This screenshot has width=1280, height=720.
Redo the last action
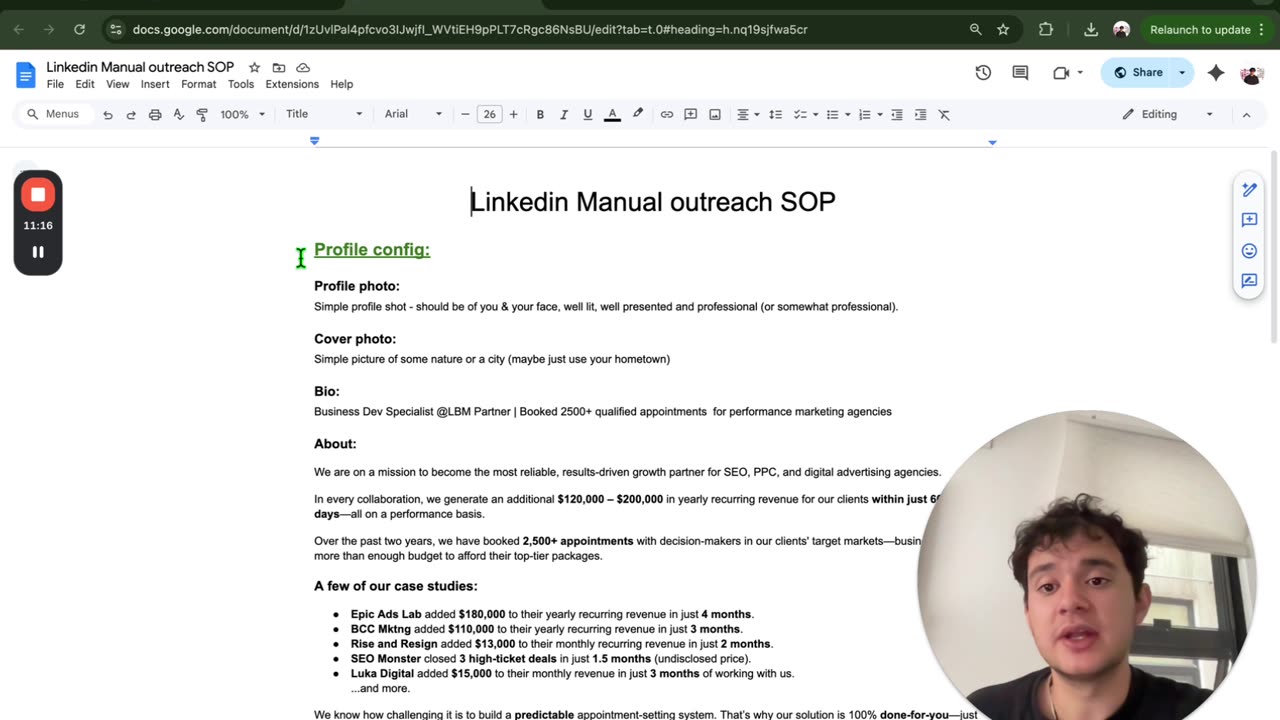[131, 114]
